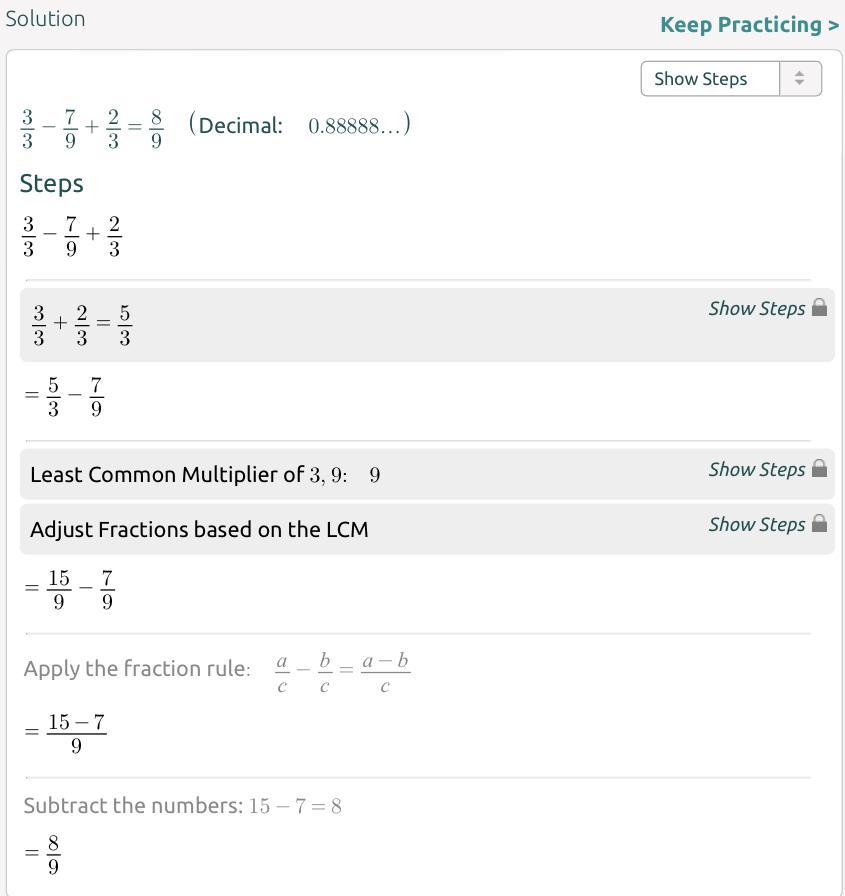Click the Solution heading
Image resolution: width=845 pixels, height=896 pixels.
pos(45,19)
